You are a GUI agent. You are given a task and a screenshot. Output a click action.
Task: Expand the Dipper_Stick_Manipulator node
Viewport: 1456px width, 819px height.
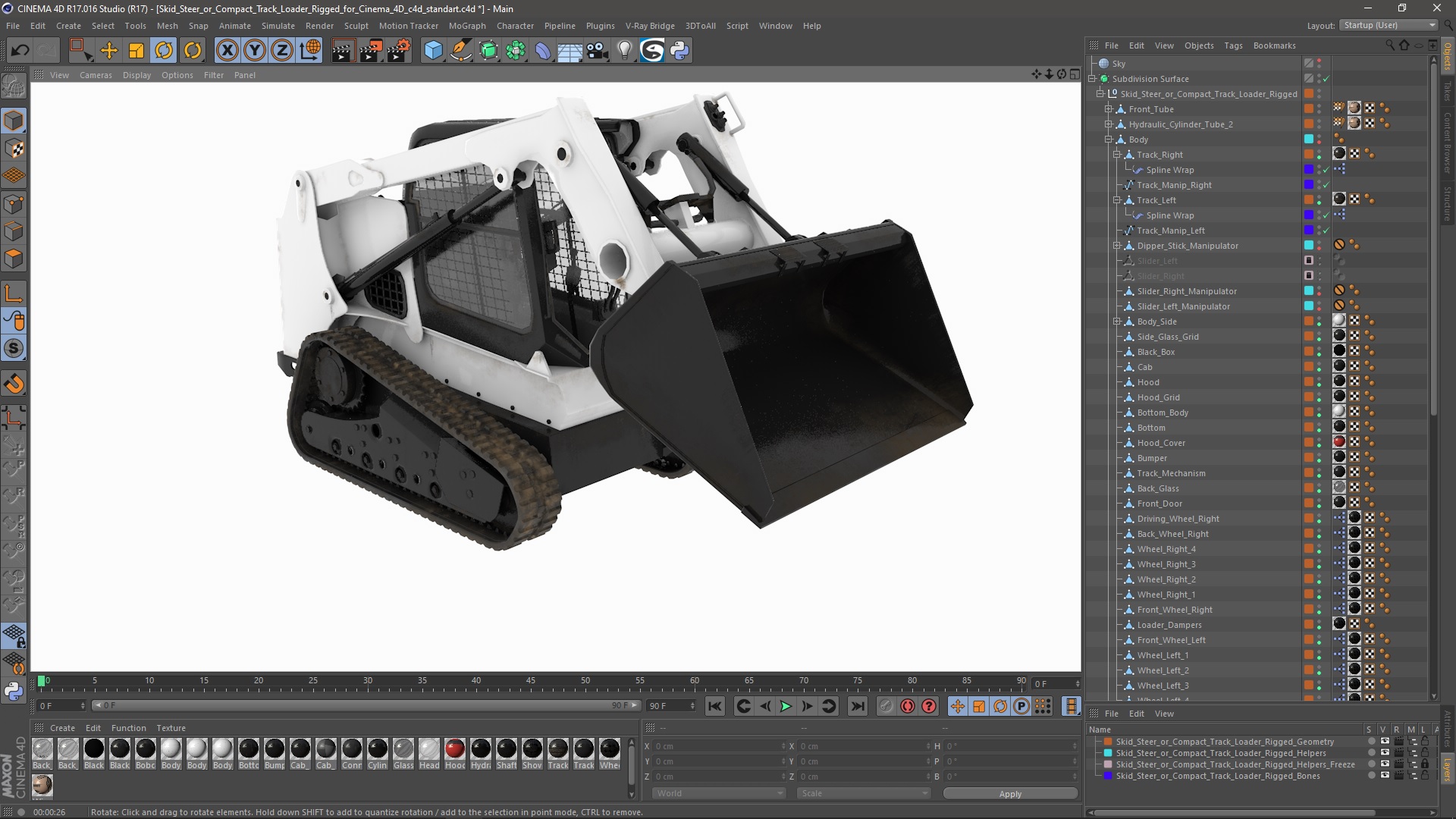click(x=1117, y=246)
